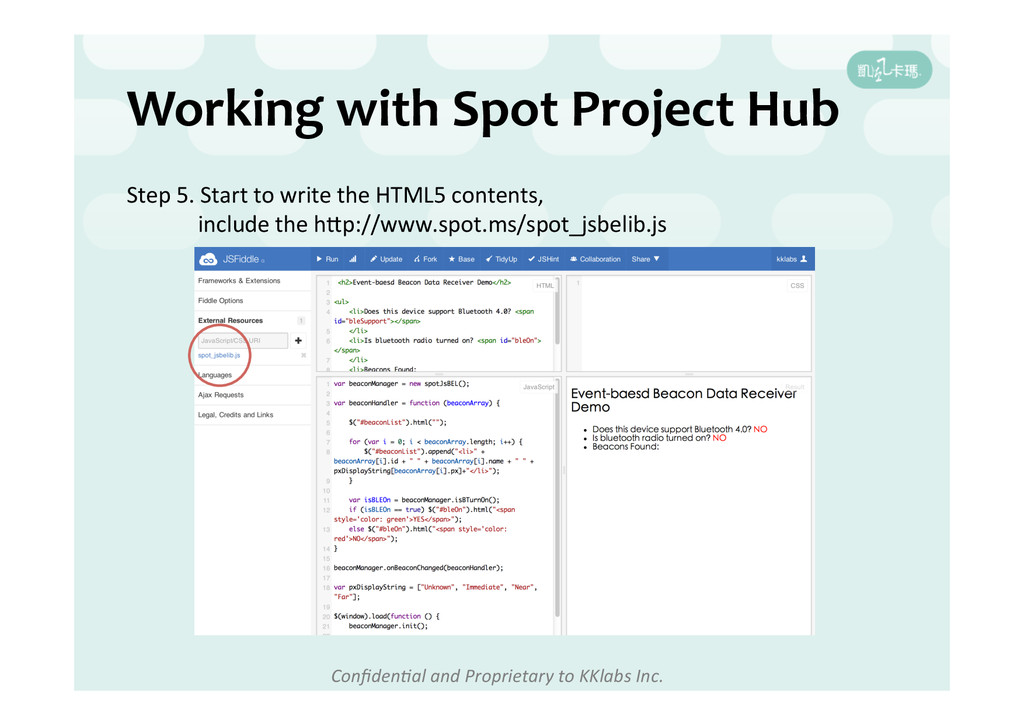Click the External Resources count badge
Viewport: 1024px width, 724px height.
[x=301, y=321]
